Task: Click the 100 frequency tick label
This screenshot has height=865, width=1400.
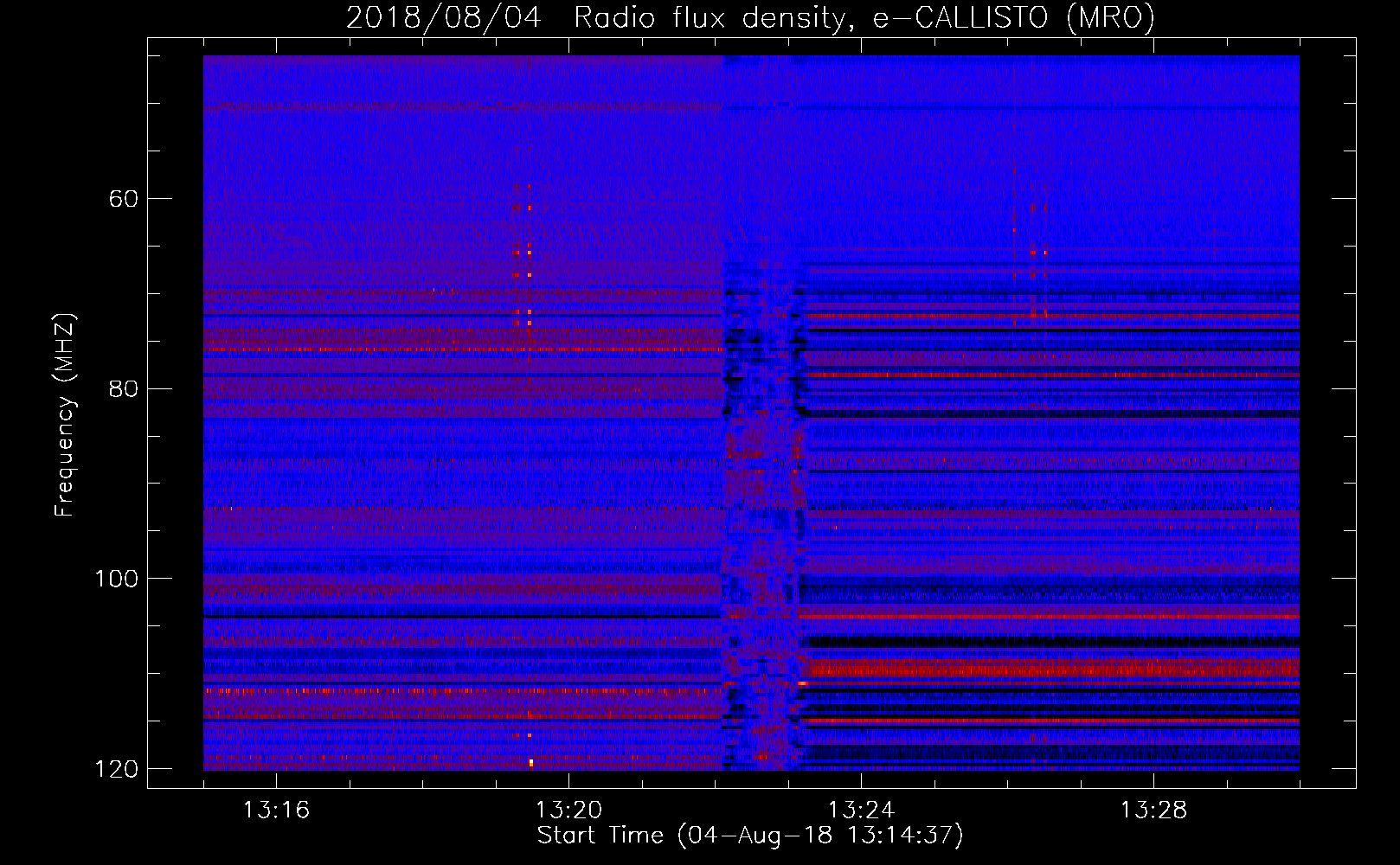Action: (x=116, y=579)
